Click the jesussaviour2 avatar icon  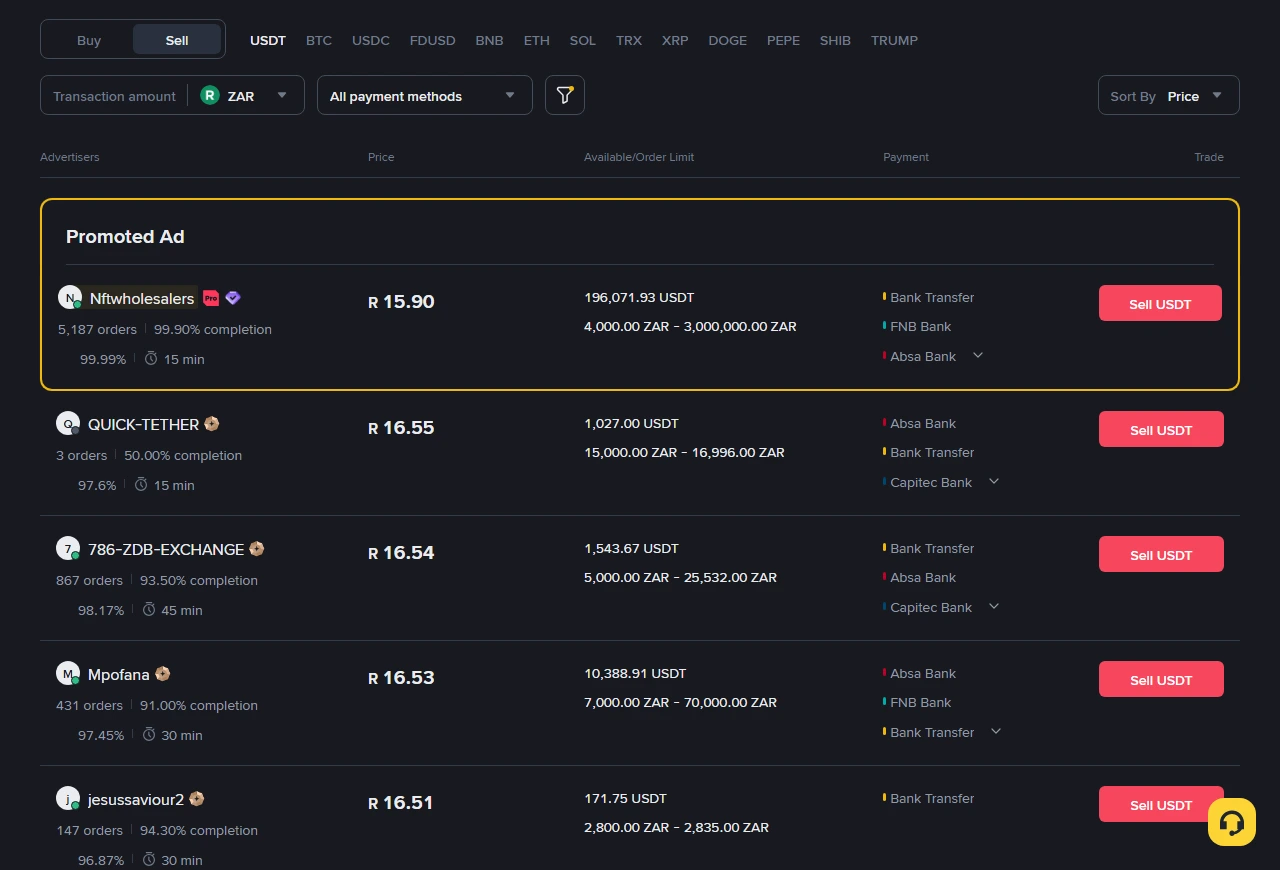67,798
